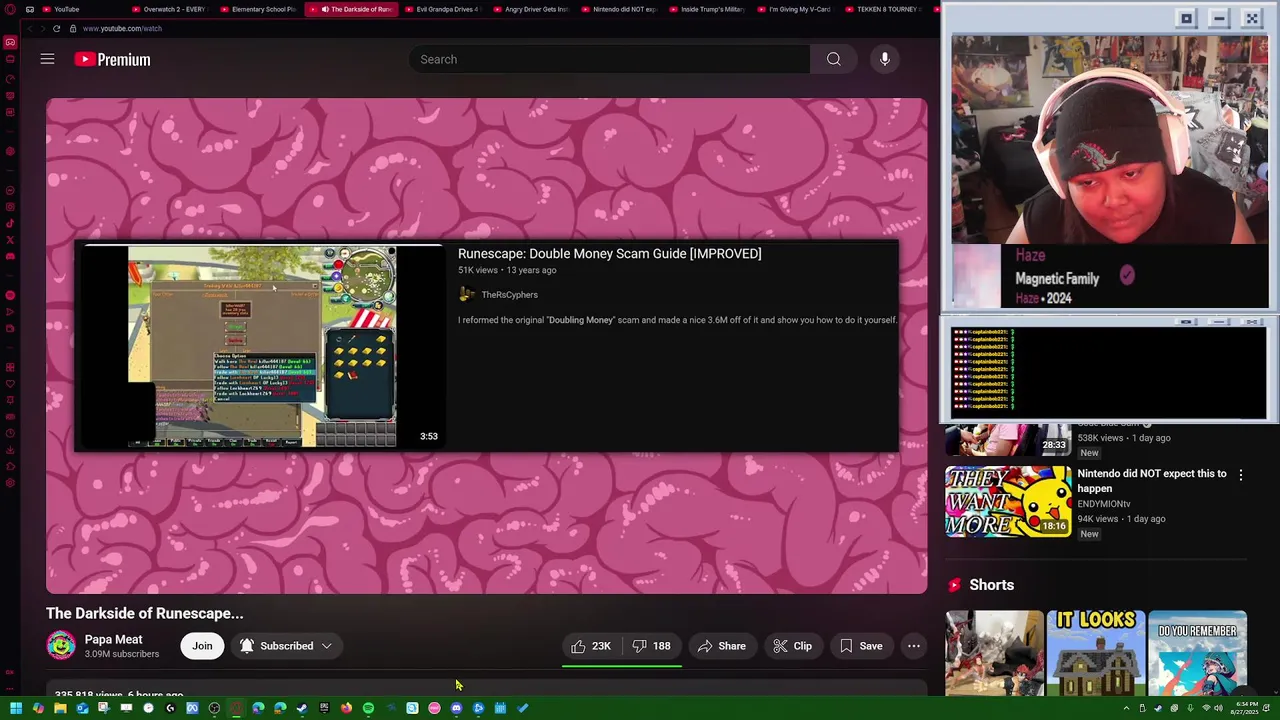The height and width of the screenshot is (720, 1280).
Task: Open Messenger in Opera sidebar
Action: pyautogui.click(x=10, y=190)
